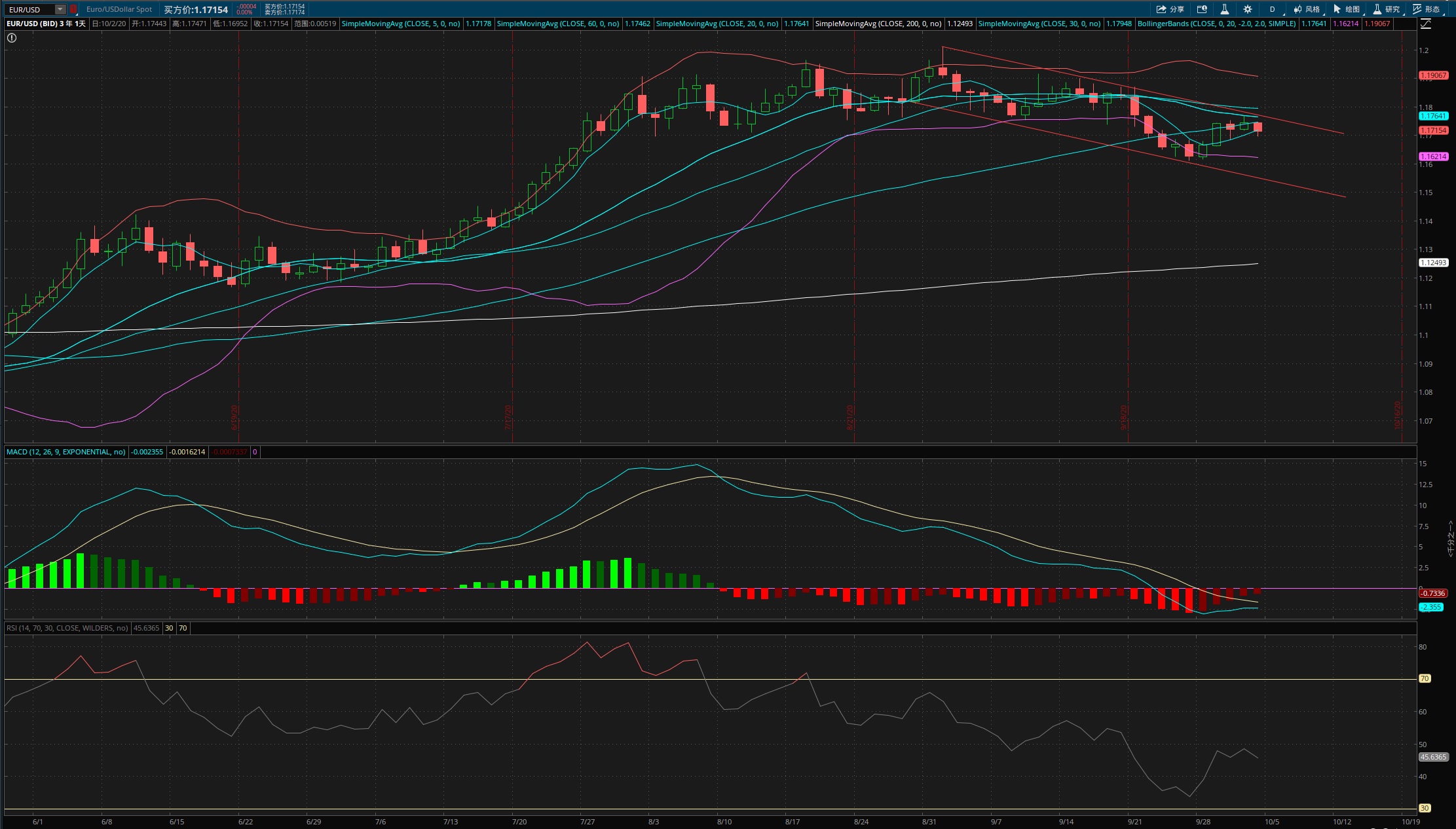Open chart settings gear icon
The width and height of the screenshot is (1456, 829).
click(x=1248, y=9)
